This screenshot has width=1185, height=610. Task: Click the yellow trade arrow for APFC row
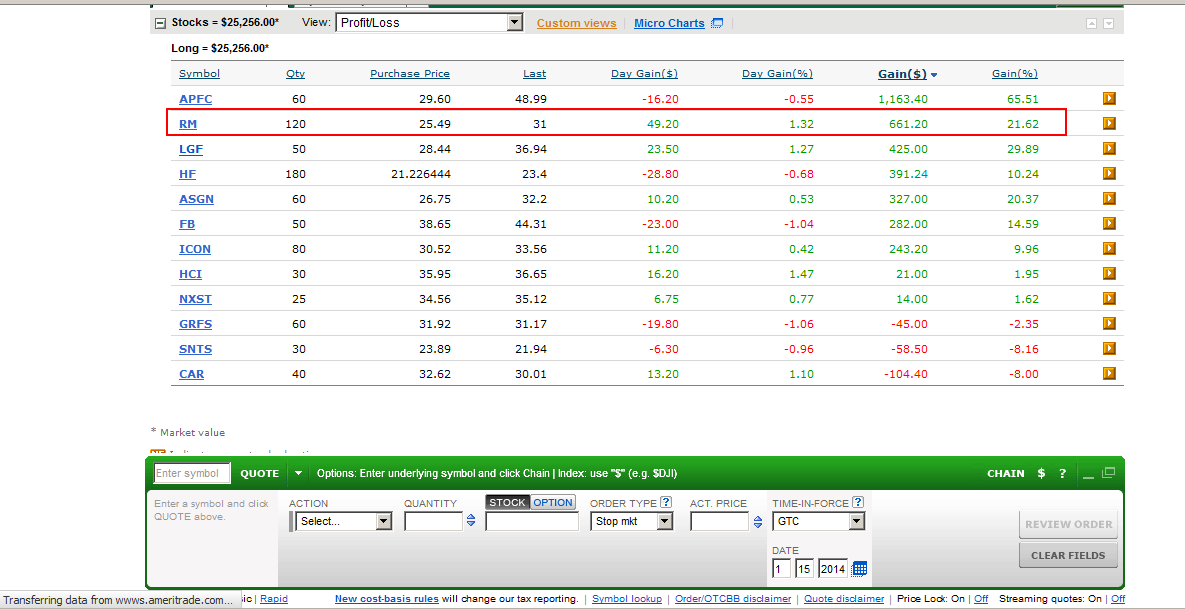(1108, 98)
